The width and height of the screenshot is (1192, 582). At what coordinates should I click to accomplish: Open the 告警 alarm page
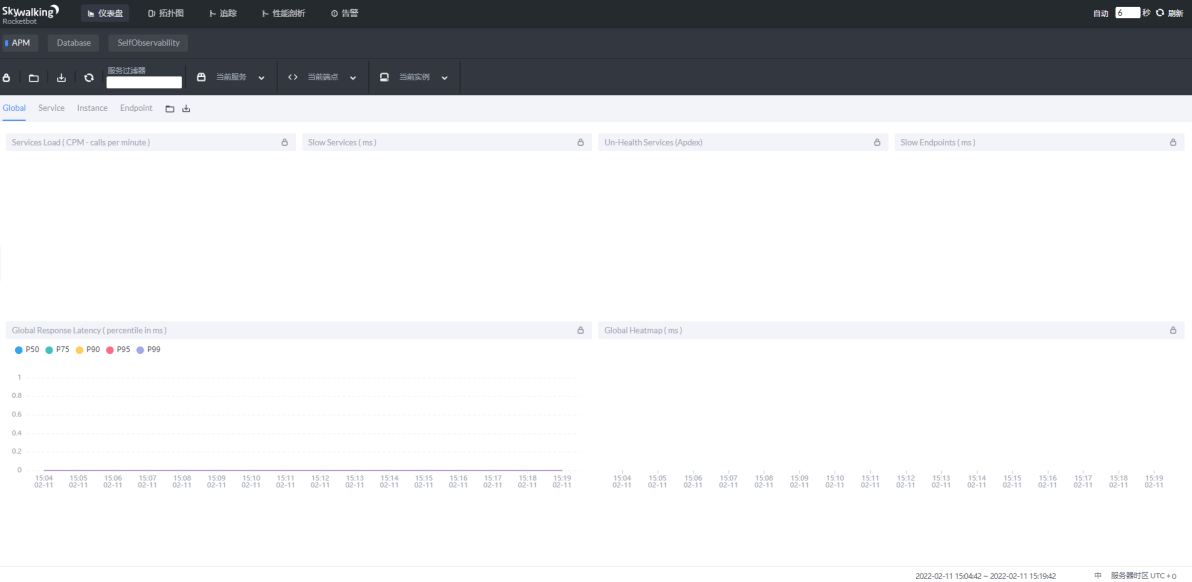(x=344, y=14)
